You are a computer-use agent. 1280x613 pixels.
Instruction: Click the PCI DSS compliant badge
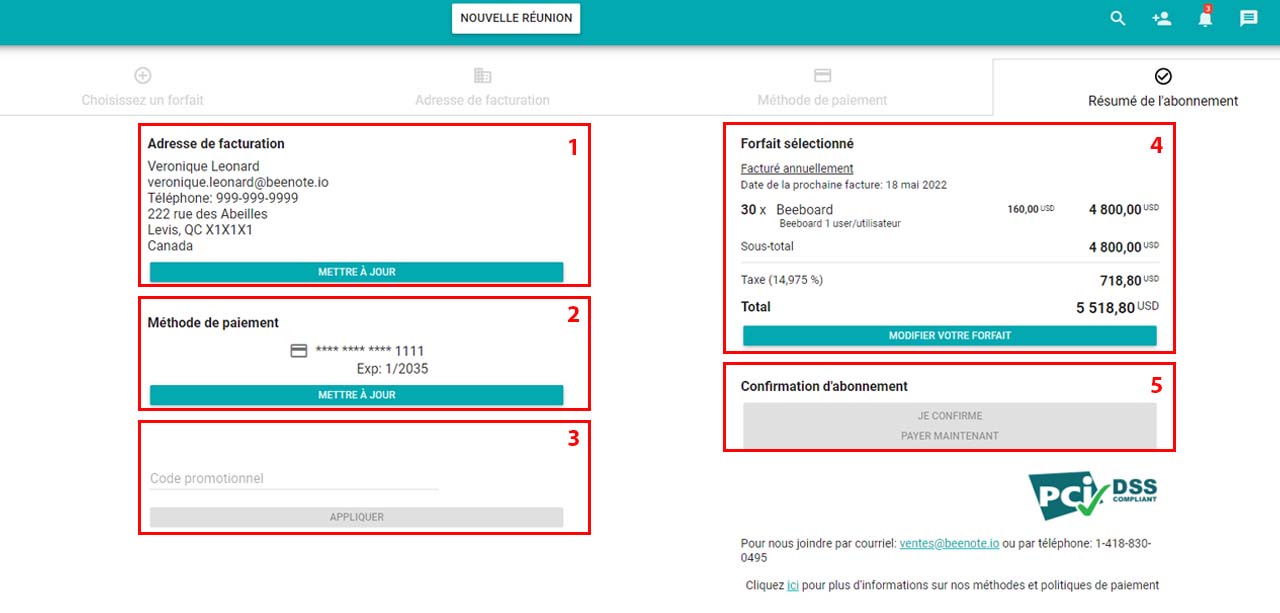[1092, 495]
